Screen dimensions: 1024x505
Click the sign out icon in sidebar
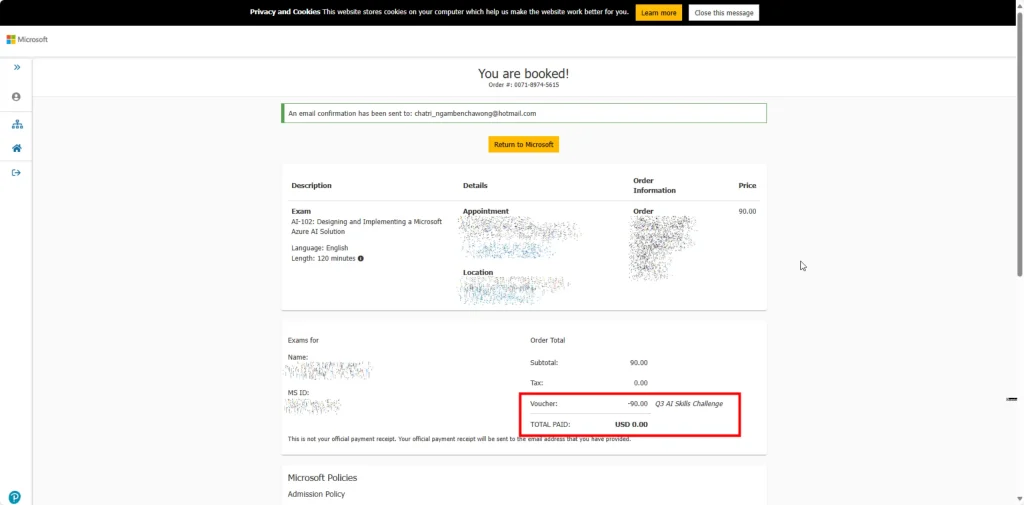tap(16, 172)
